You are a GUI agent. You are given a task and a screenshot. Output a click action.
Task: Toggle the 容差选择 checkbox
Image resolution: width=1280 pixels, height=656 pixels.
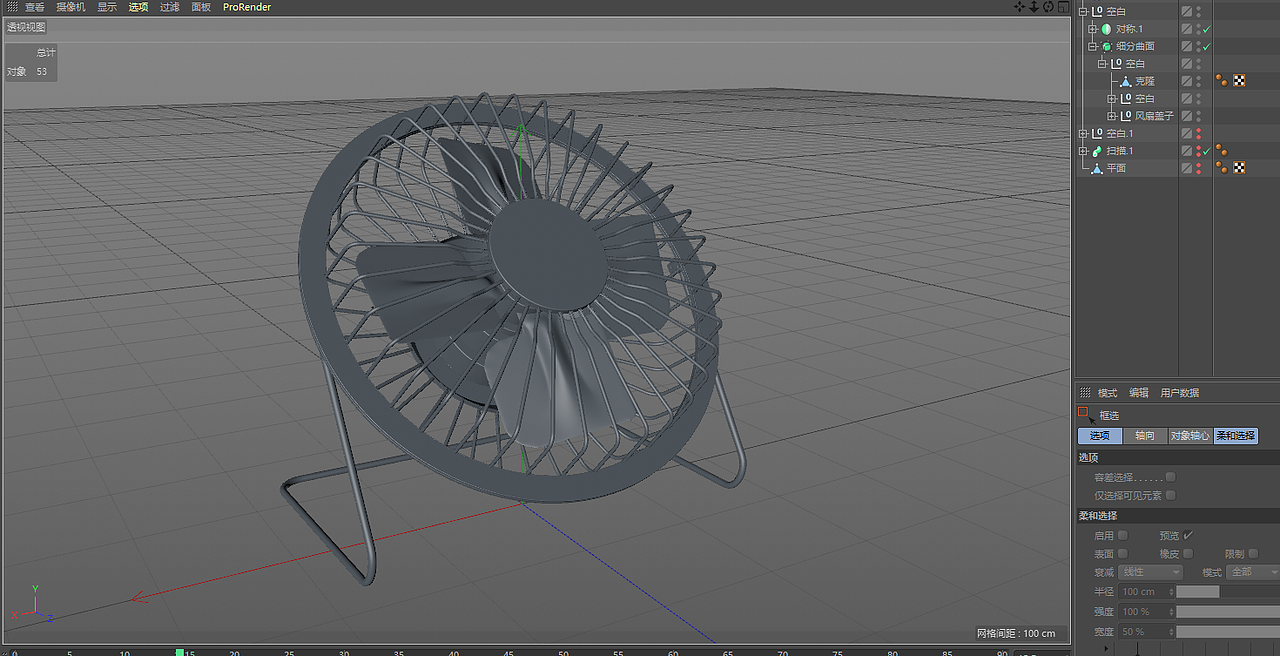1171,477
